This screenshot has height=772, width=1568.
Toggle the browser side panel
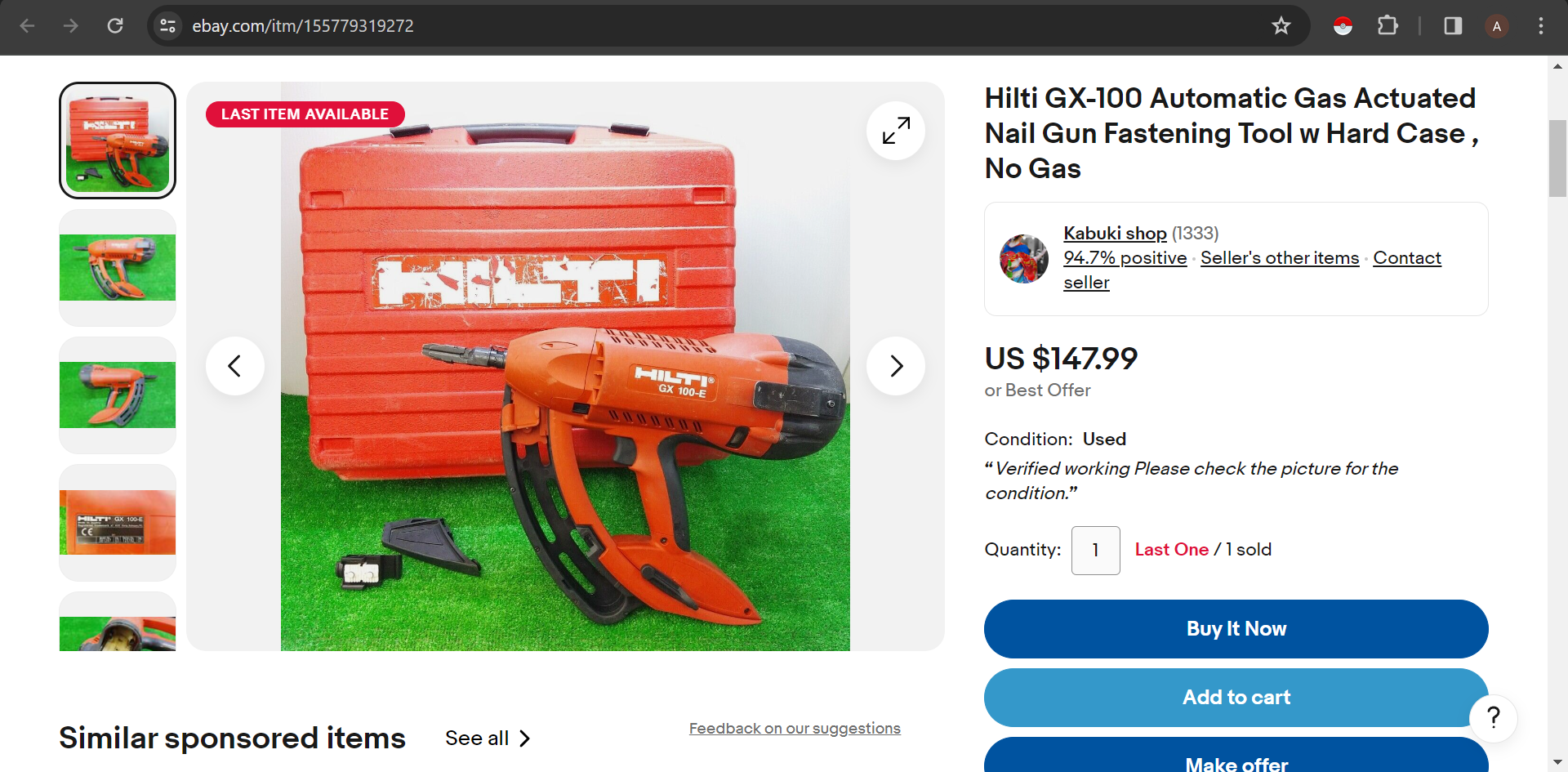coord(1453,26)
